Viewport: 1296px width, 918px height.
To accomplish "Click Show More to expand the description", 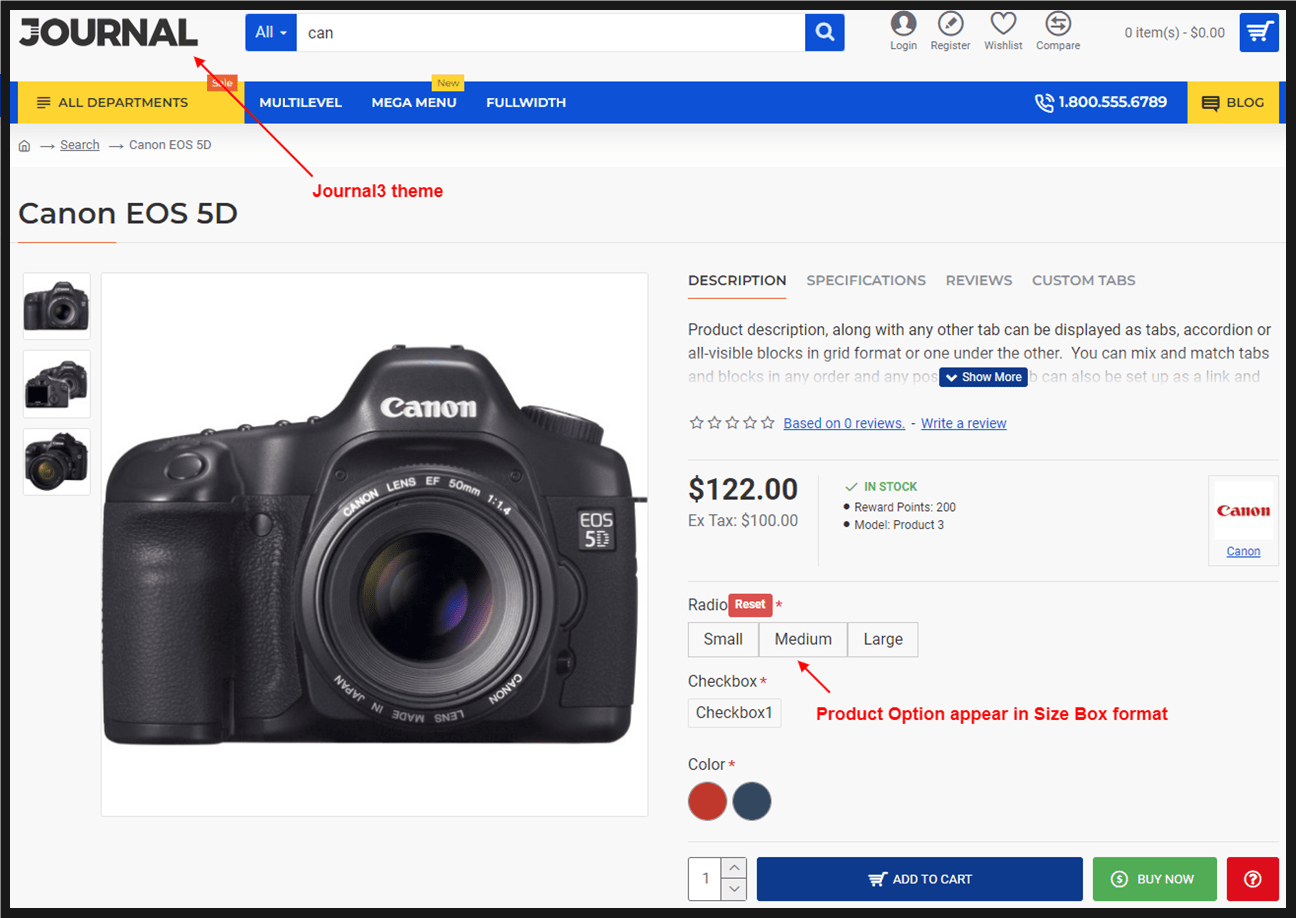I will pyautogui.click(x=983, y=377).
